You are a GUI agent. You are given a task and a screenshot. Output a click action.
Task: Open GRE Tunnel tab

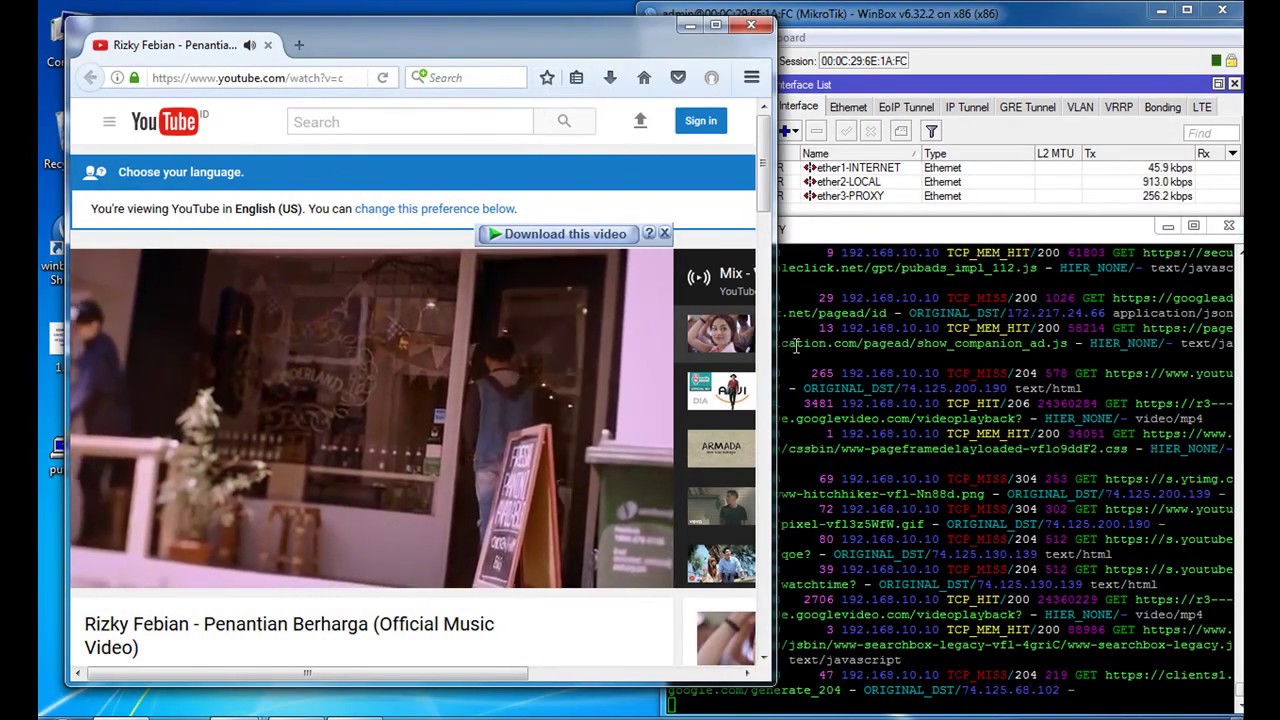[x=1027, y=107]
